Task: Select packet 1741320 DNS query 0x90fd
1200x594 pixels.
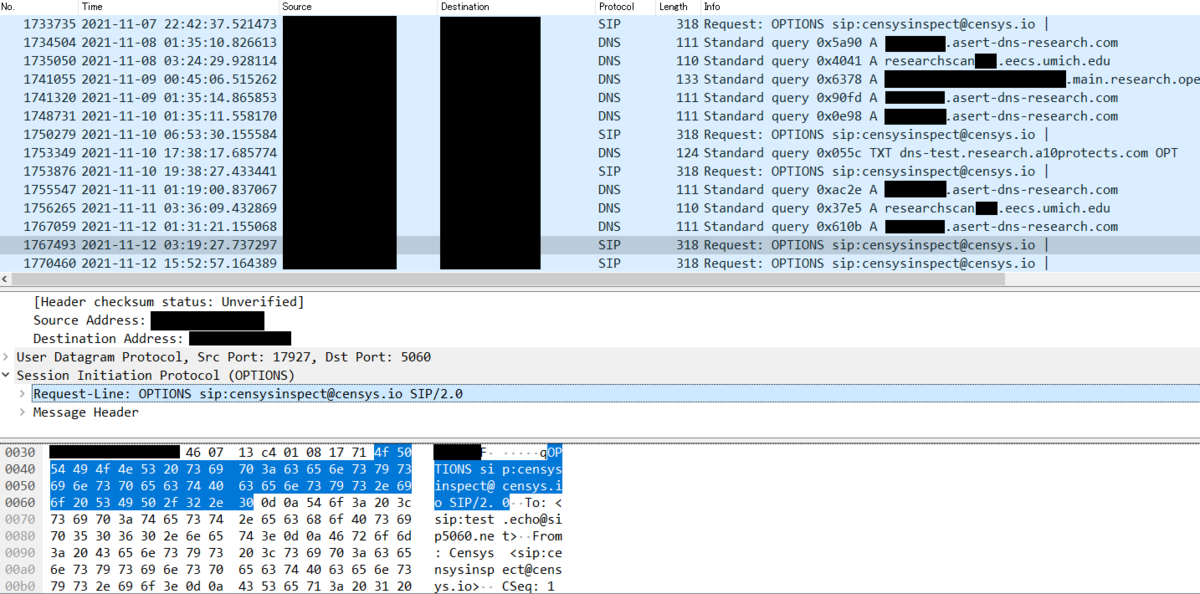Action: (x=600, y=97)
